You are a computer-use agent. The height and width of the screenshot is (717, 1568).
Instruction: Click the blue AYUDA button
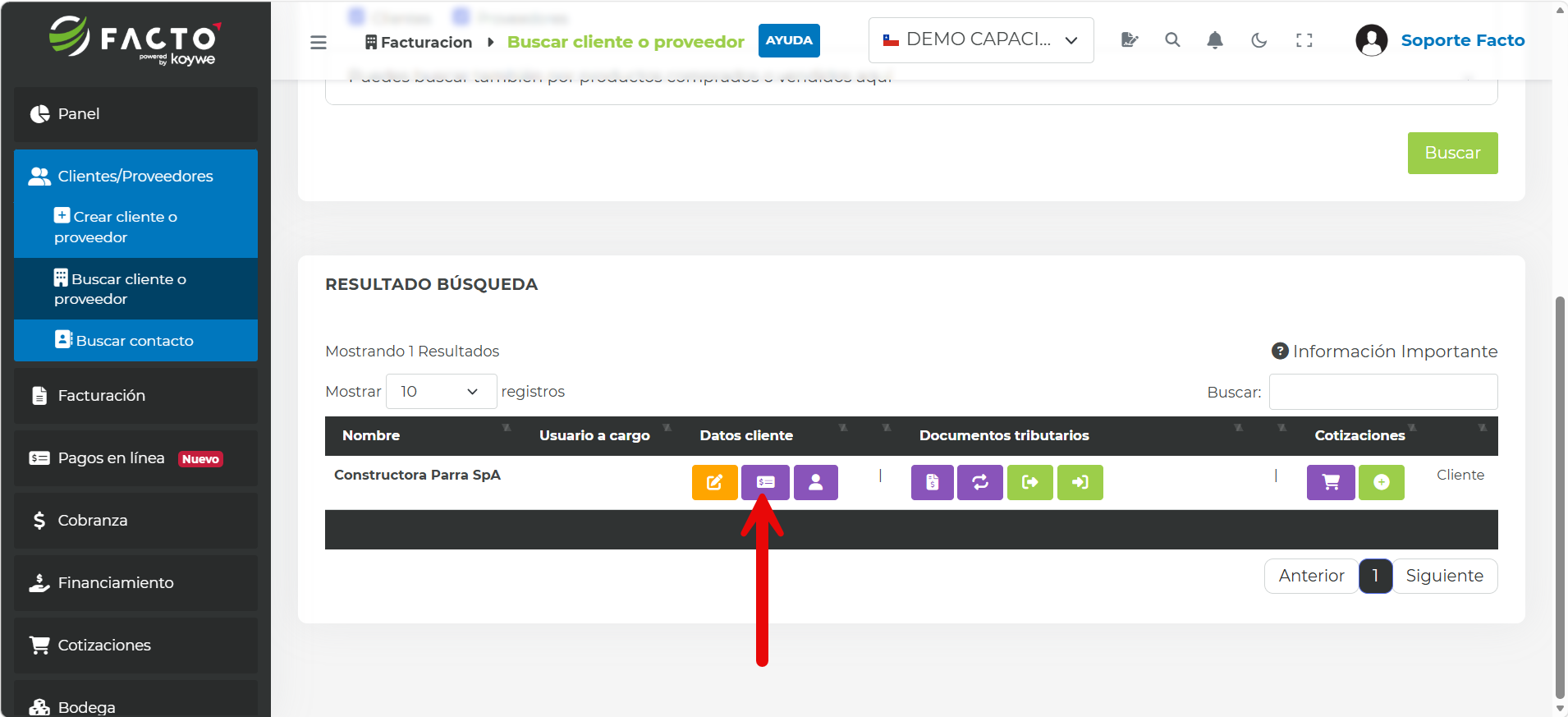[x=789, y=40]
